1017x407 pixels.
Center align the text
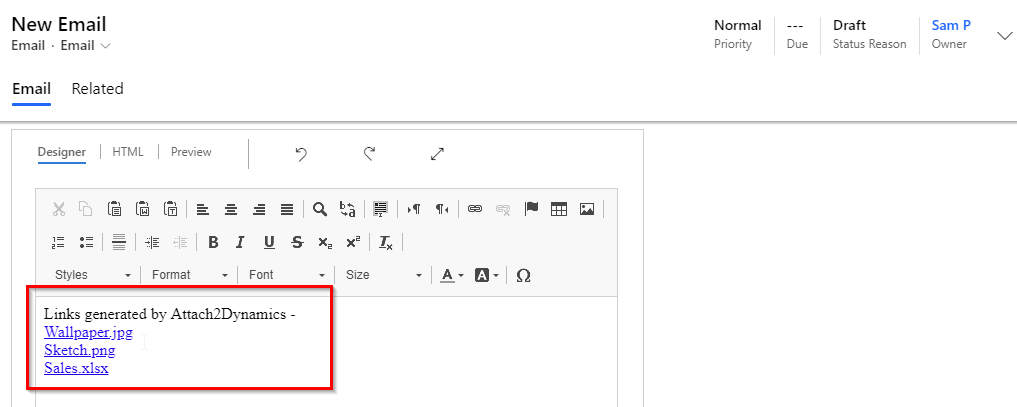tap(231, 209)
